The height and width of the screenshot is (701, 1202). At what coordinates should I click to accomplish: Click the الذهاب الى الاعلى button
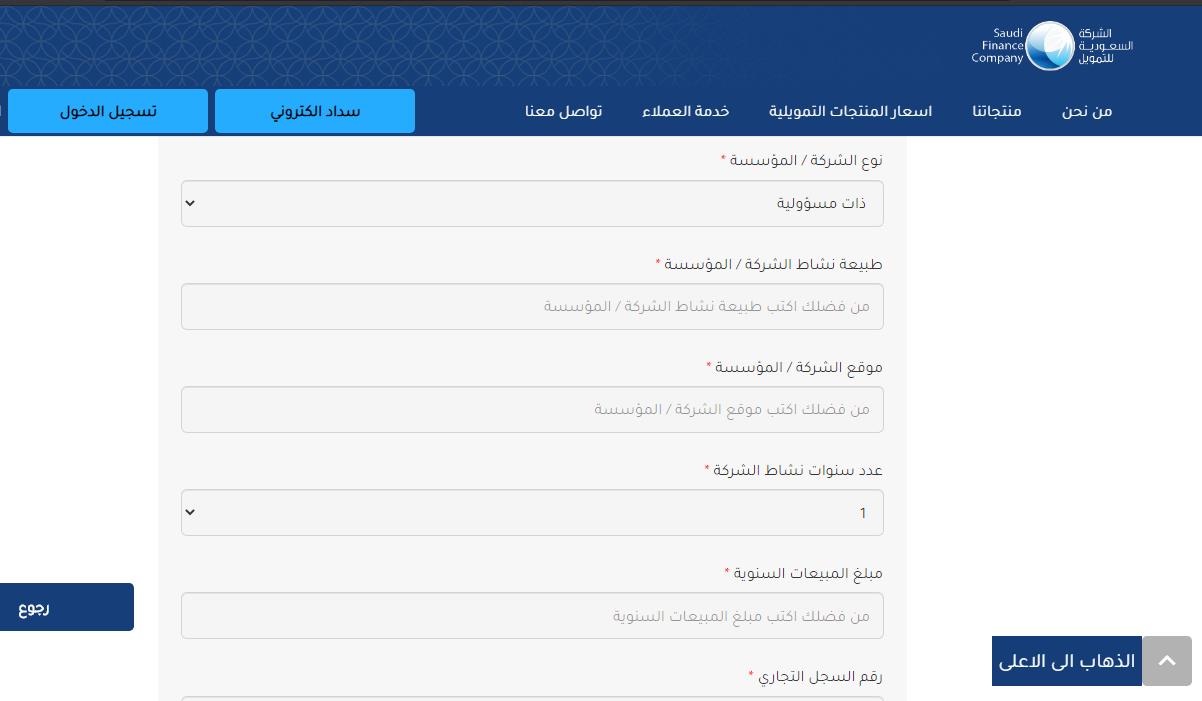[x=1067, y=661]
